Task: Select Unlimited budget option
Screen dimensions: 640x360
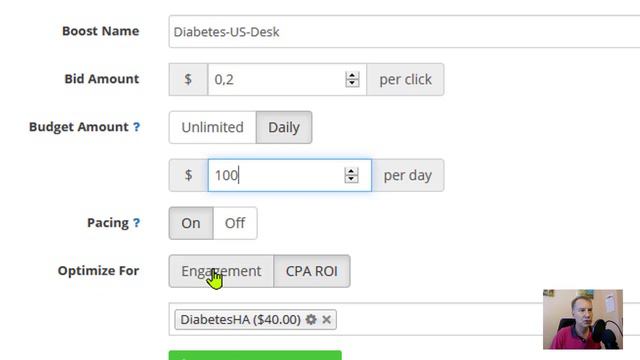Action: (x=212, y=127)
